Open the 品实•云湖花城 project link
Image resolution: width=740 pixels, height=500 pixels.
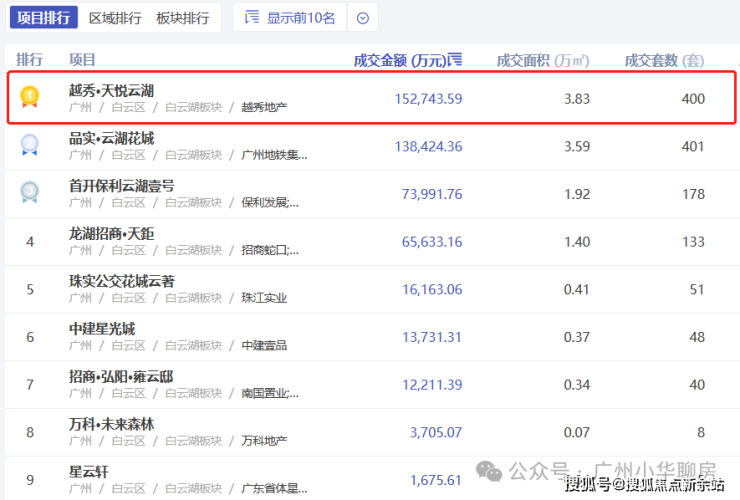[111, 138]
